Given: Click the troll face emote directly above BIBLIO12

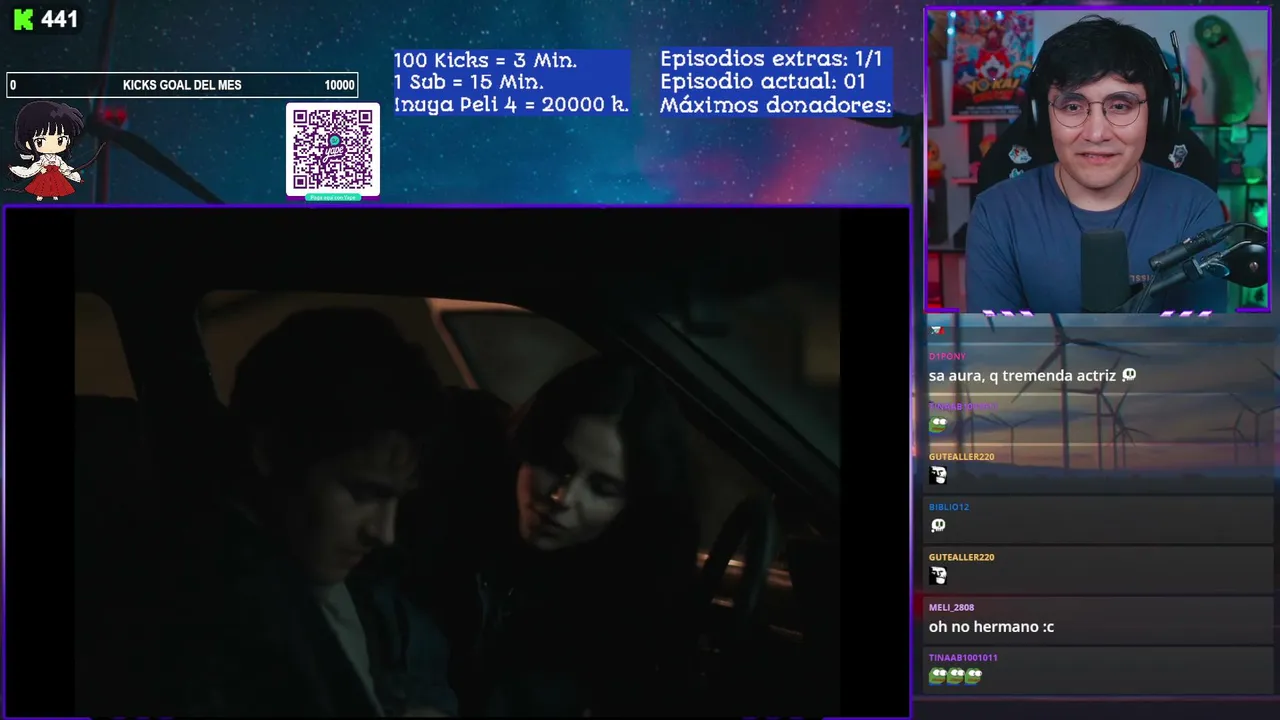Looking at the screenshot, I should [938, 475].
